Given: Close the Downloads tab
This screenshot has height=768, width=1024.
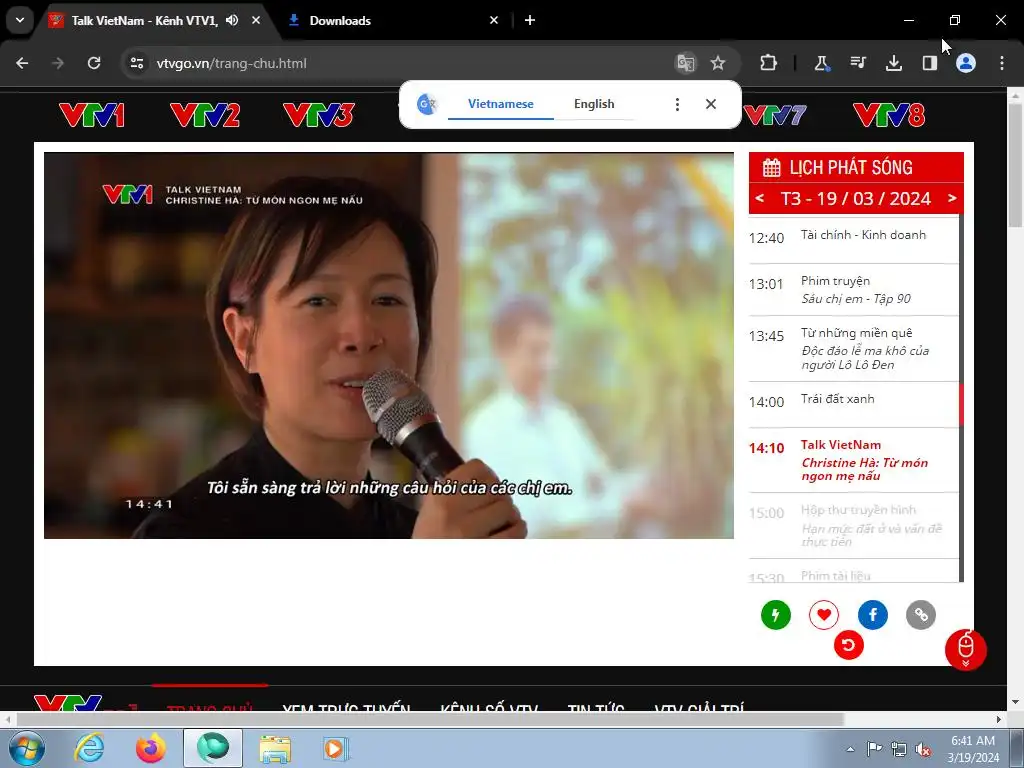Looking at the screenshot, I should pos(494,20).
